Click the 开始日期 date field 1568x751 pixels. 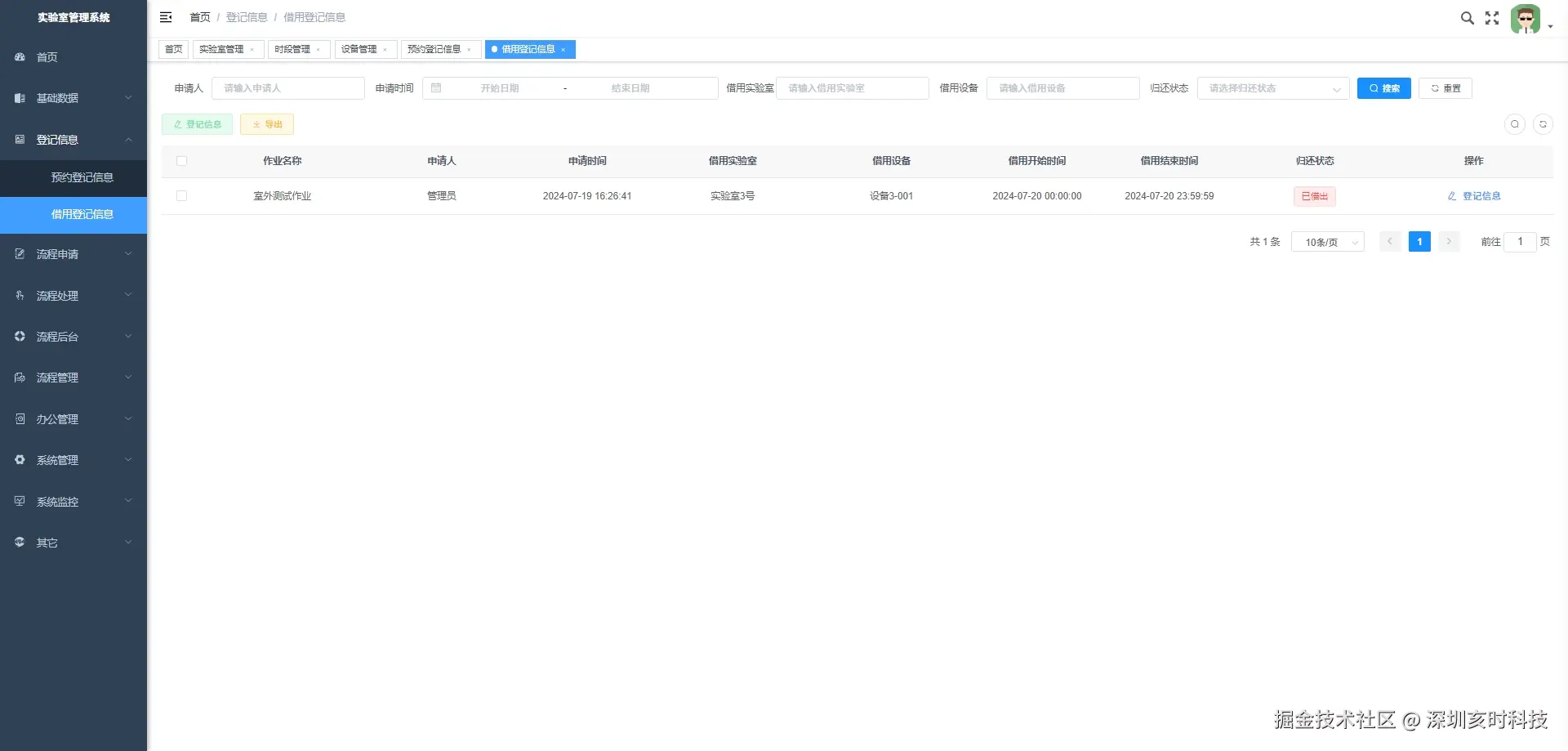click(x=500, y=88)
